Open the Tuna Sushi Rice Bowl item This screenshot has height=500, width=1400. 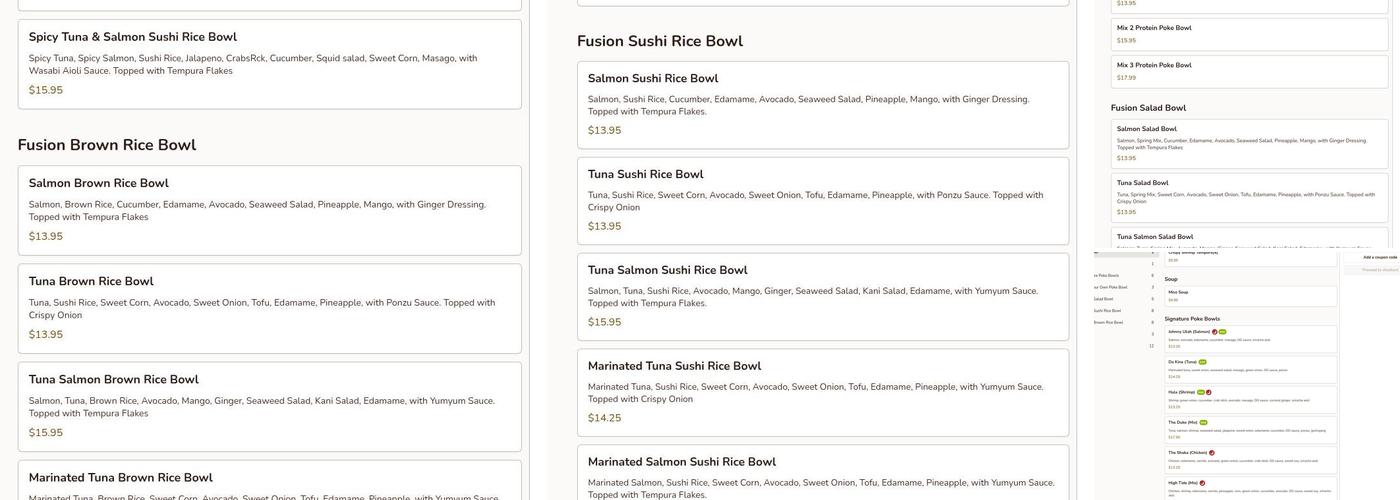[x=822, y=200]
